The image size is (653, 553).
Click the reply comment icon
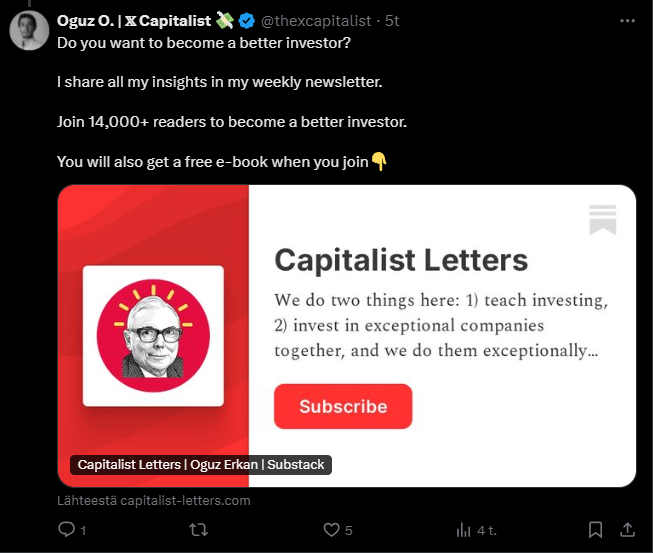click(x=67, y=530)
